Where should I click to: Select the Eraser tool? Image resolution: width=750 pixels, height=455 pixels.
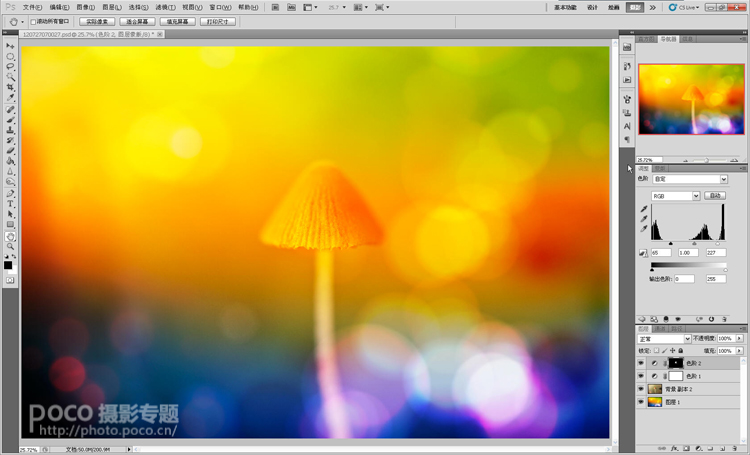(x=10, y=151)
